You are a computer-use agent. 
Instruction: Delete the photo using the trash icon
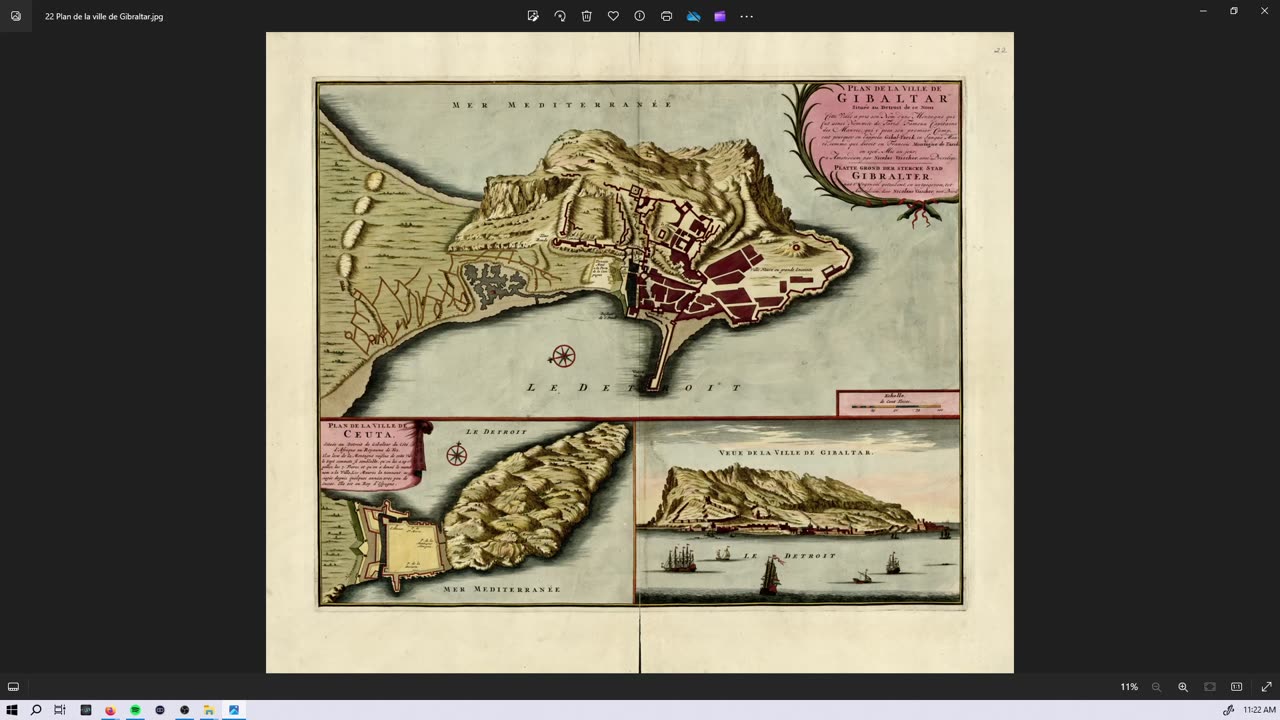pyautogui.click(x=587, y=16)
